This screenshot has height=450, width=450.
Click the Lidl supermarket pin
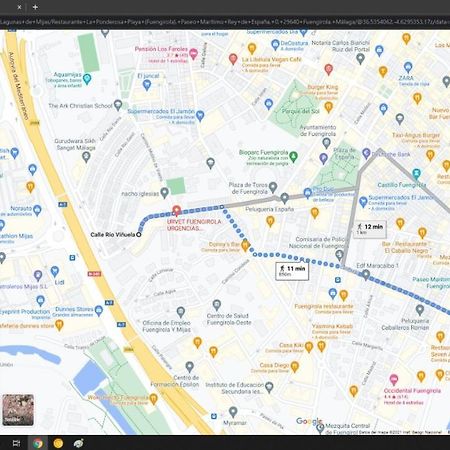click(x=55, y=272)
